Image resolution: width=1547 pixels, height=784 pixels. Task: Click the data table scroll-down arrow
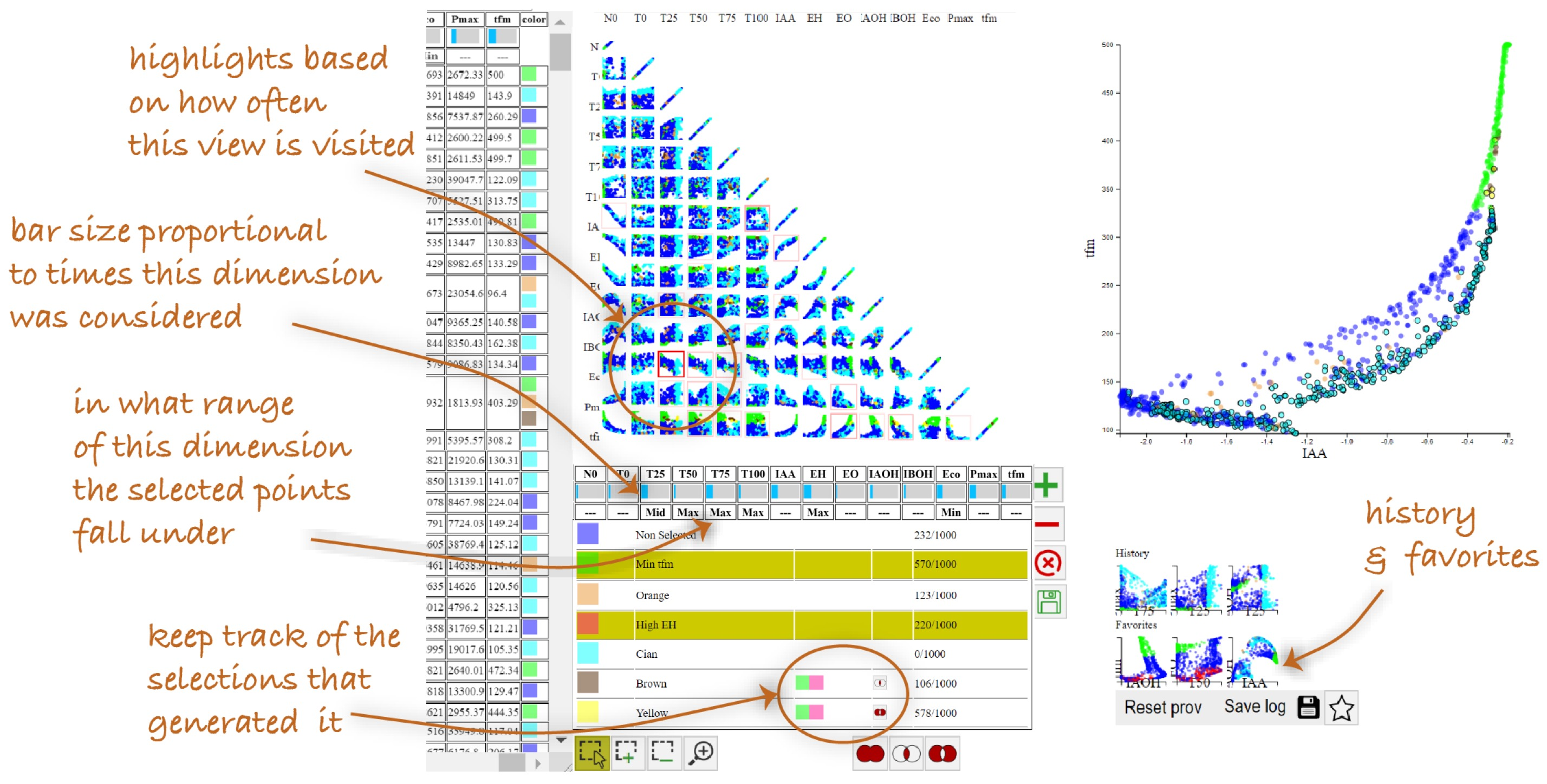click(560, 740)
